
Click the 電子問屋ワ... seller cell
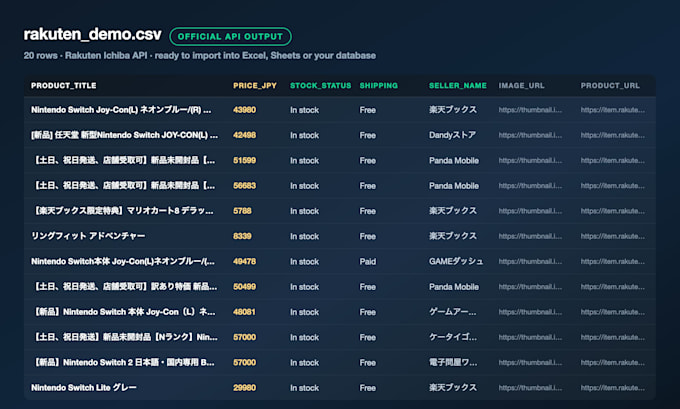click(x=453, y=362)
